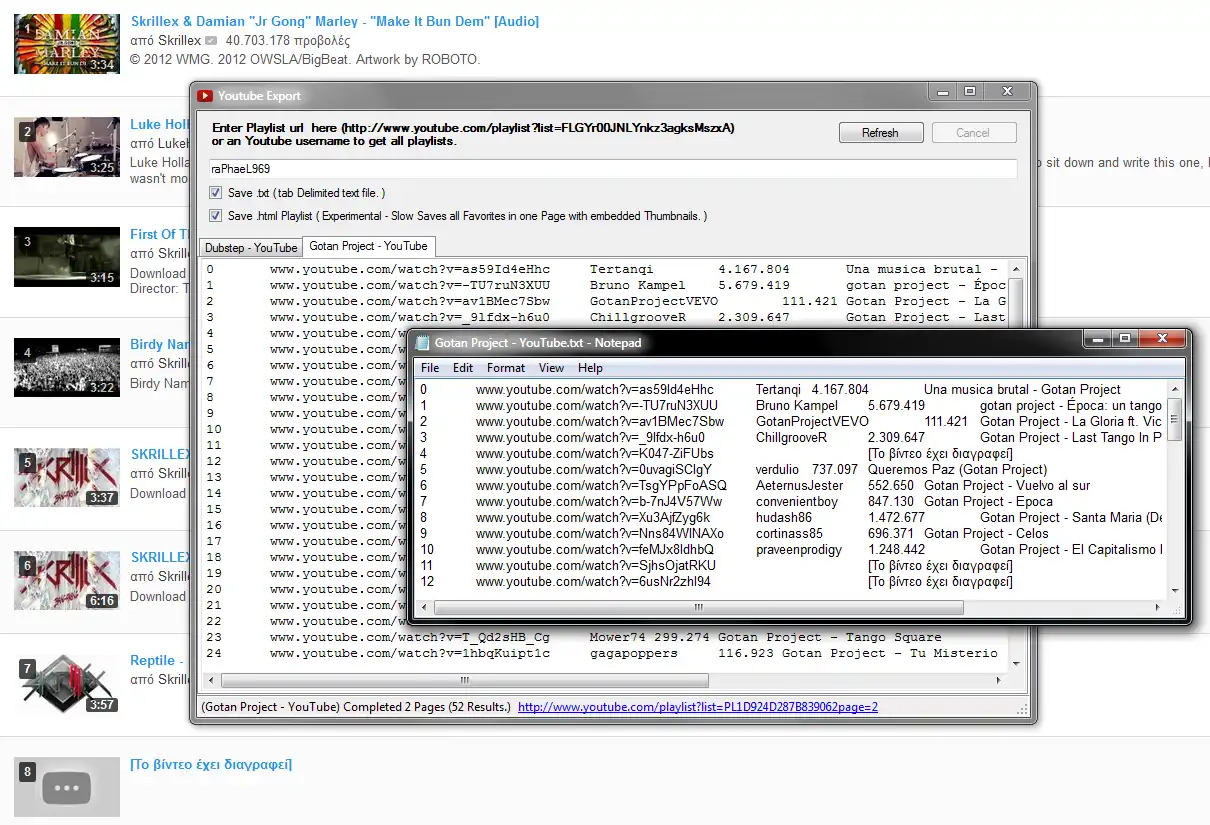
Task: Click ChillgrooveR text in Notepad
Action: coord(792,437)
